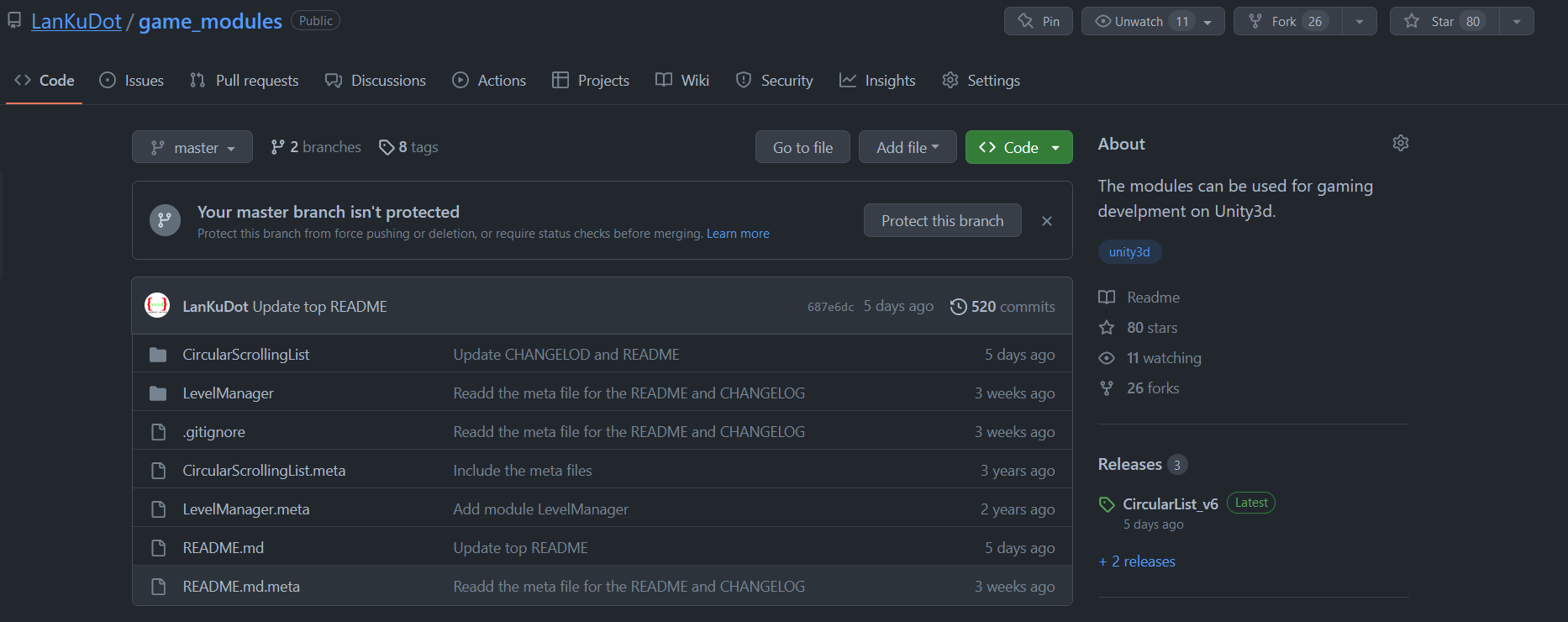The height and width of the screenshot is (622, 1568).
Task: Click the LevelManager folder icon
Action: [158, 393]
